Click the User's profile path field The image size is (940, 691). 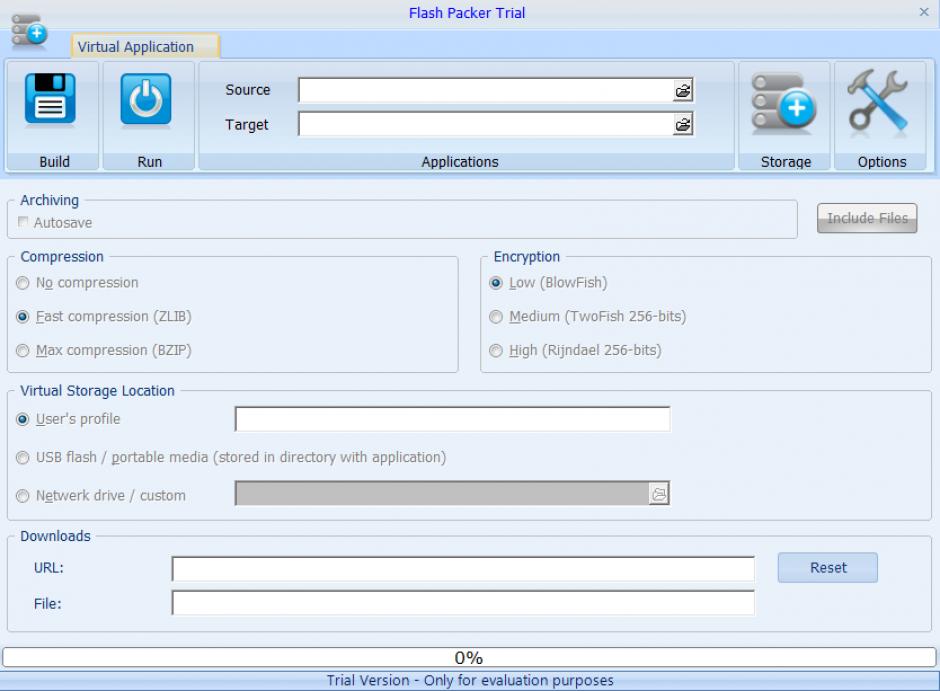click(x=453, y=419)
